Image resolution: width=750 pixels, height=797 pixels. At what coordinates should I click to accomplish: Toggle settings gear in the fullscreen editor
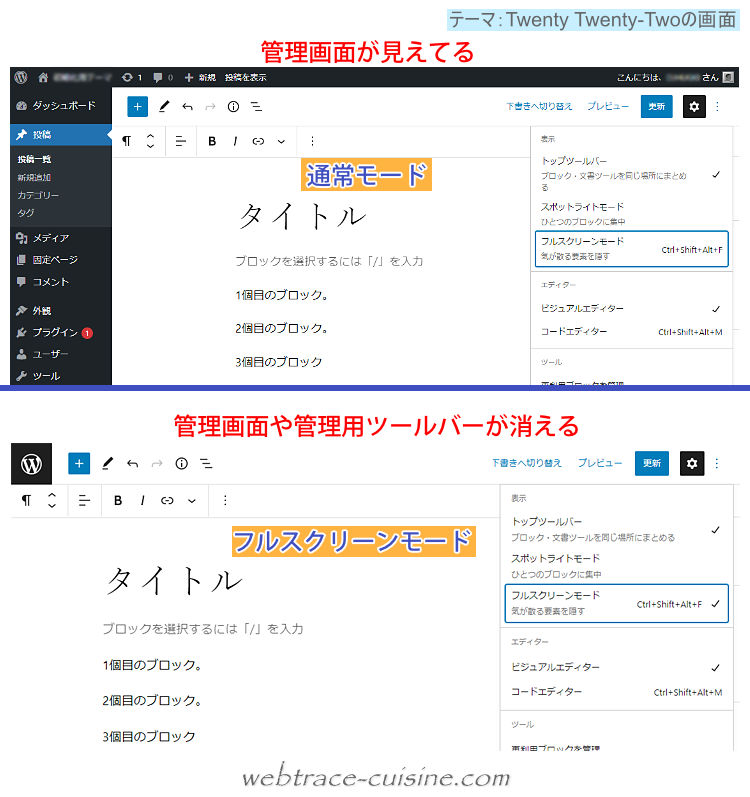click(692, 463)
